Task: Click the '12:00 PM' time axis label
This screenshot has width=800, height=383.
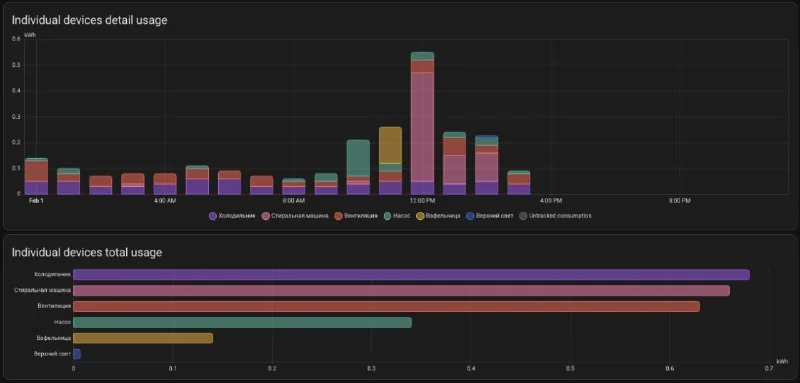Action: coord(422,201)
